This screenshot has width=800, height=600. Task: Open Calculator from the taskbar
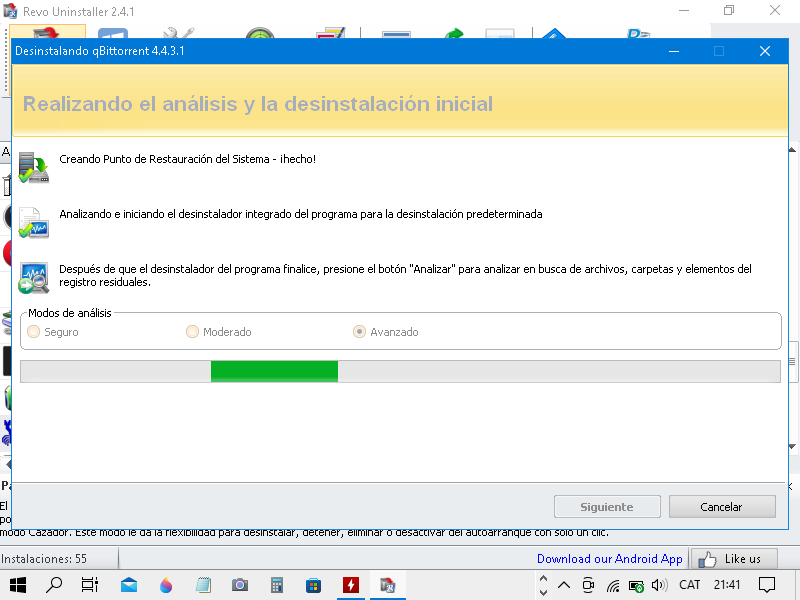tap(277, 585)
